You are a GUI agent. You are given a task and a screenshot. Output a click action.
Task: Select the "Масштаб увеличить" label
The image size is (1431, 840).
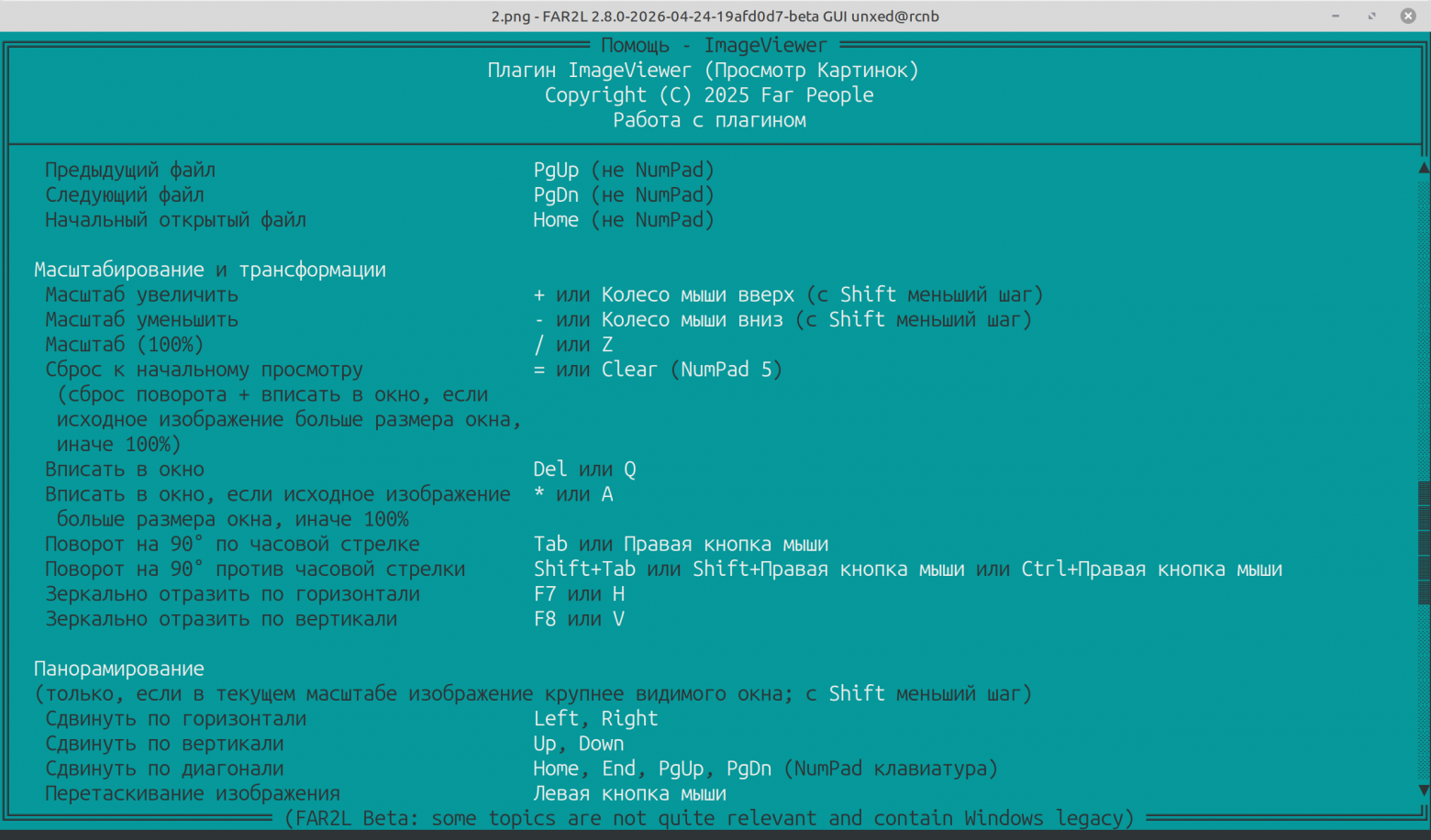tap(142, 294)
